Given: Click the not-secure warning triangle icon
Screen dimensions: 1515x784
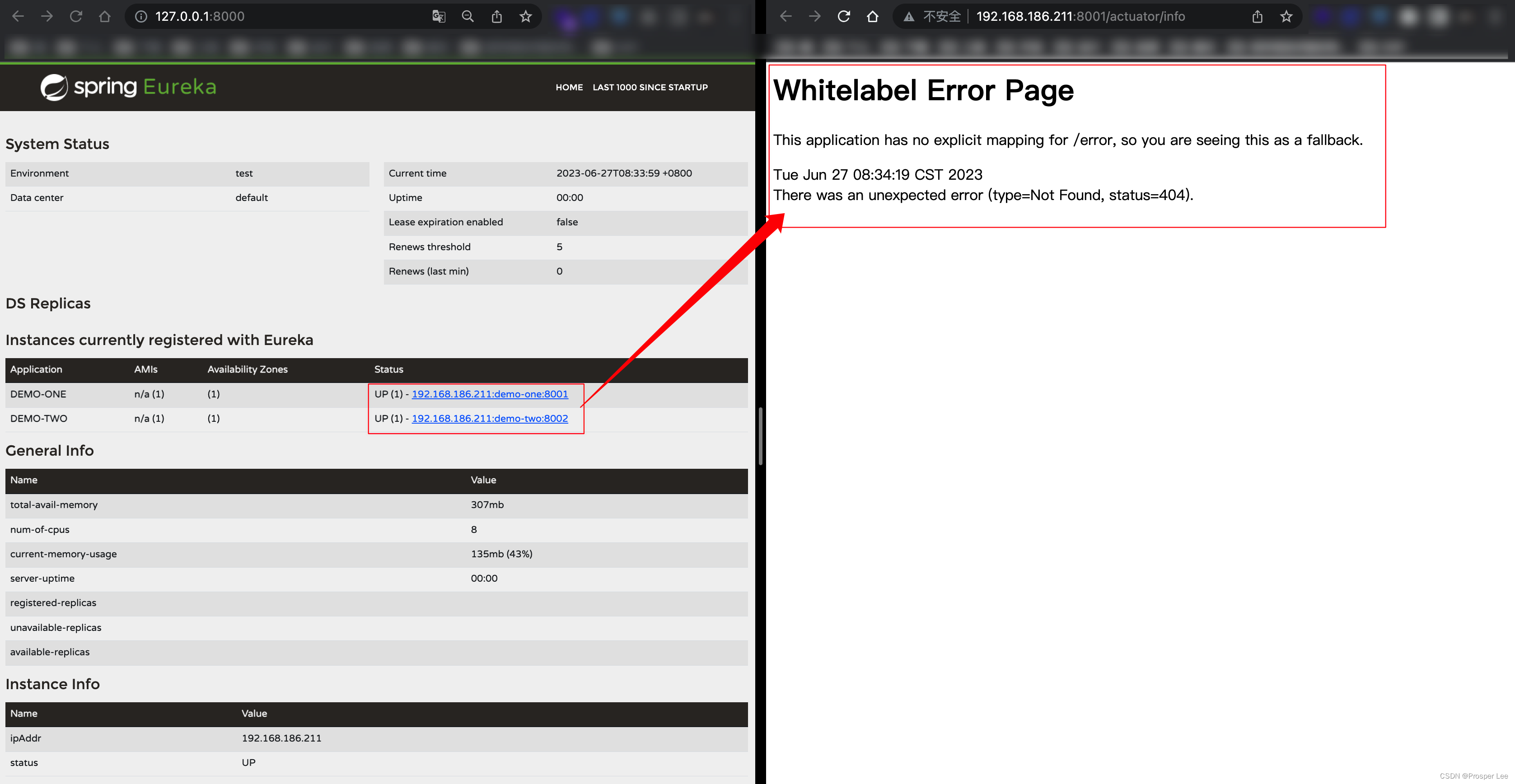Looking at the screenshot, I should [909, 16].
